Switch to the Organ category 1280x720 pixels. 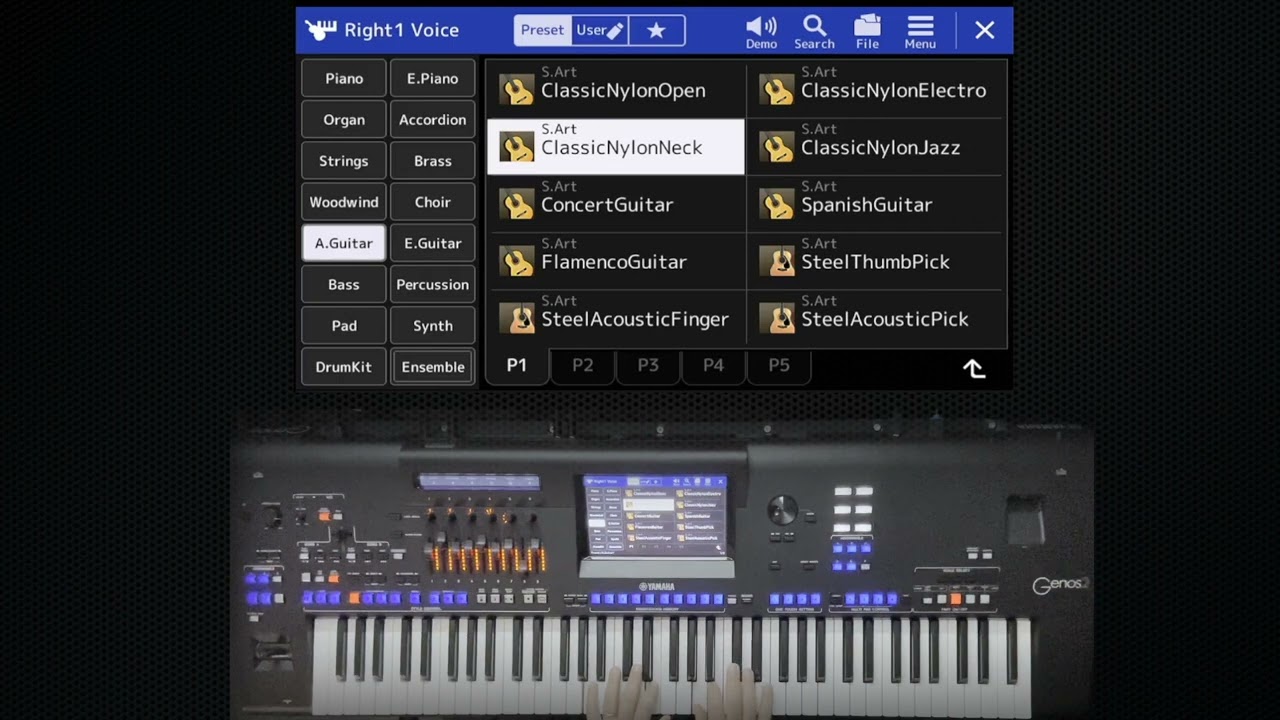click(344, 120)
